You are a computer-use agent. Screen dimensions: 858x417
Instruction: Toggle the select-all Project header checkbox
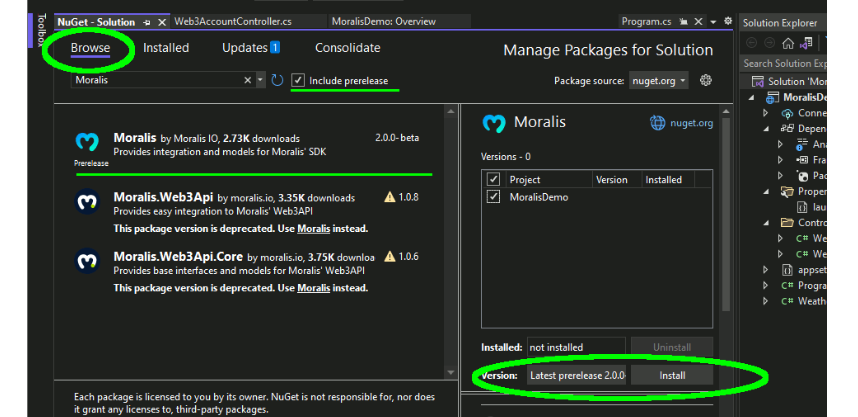tap(494, 179)
